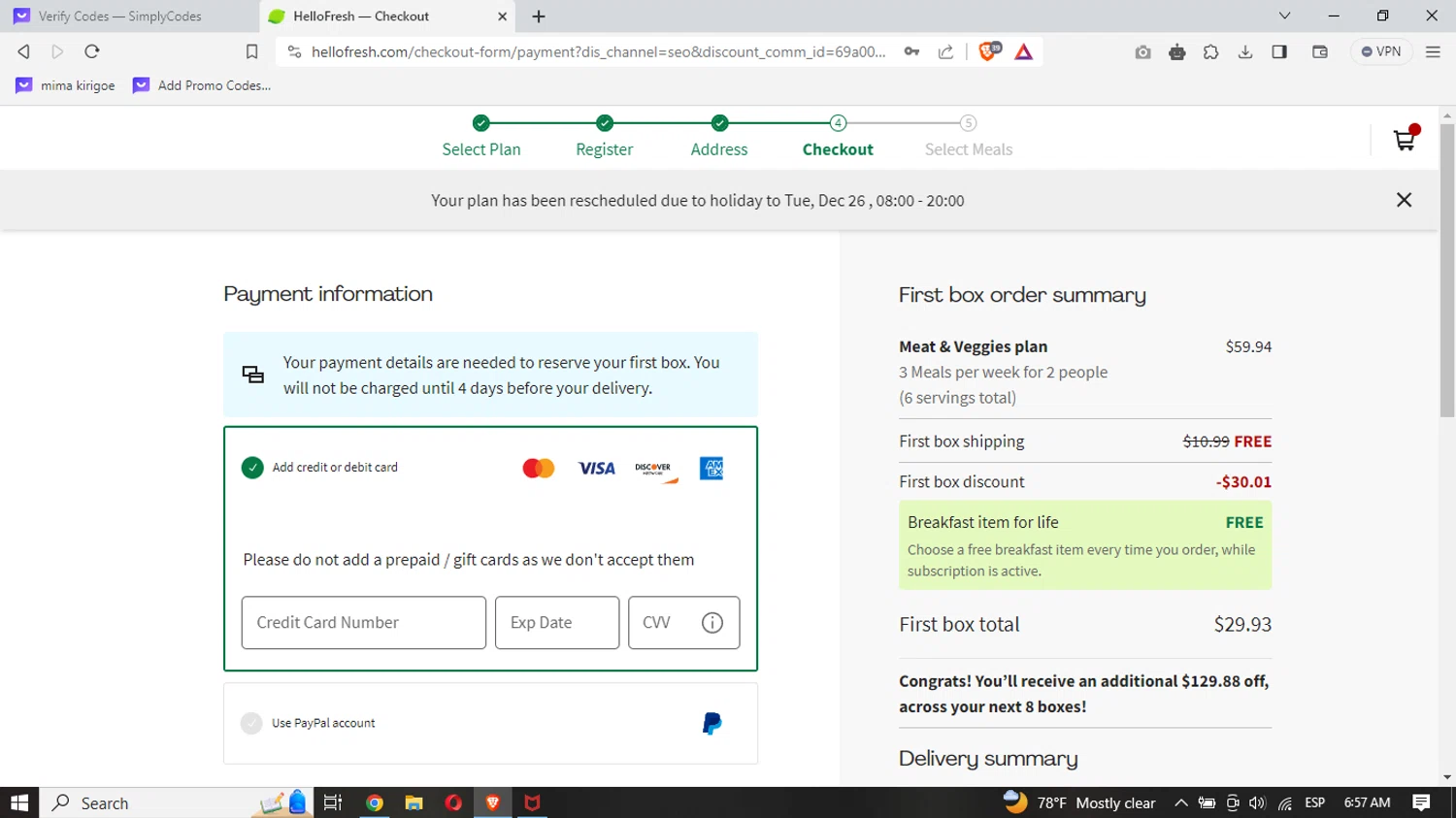Screen dimensions: 1456x818
Task: Focus the Credit Card Number field
Action: 364,623
